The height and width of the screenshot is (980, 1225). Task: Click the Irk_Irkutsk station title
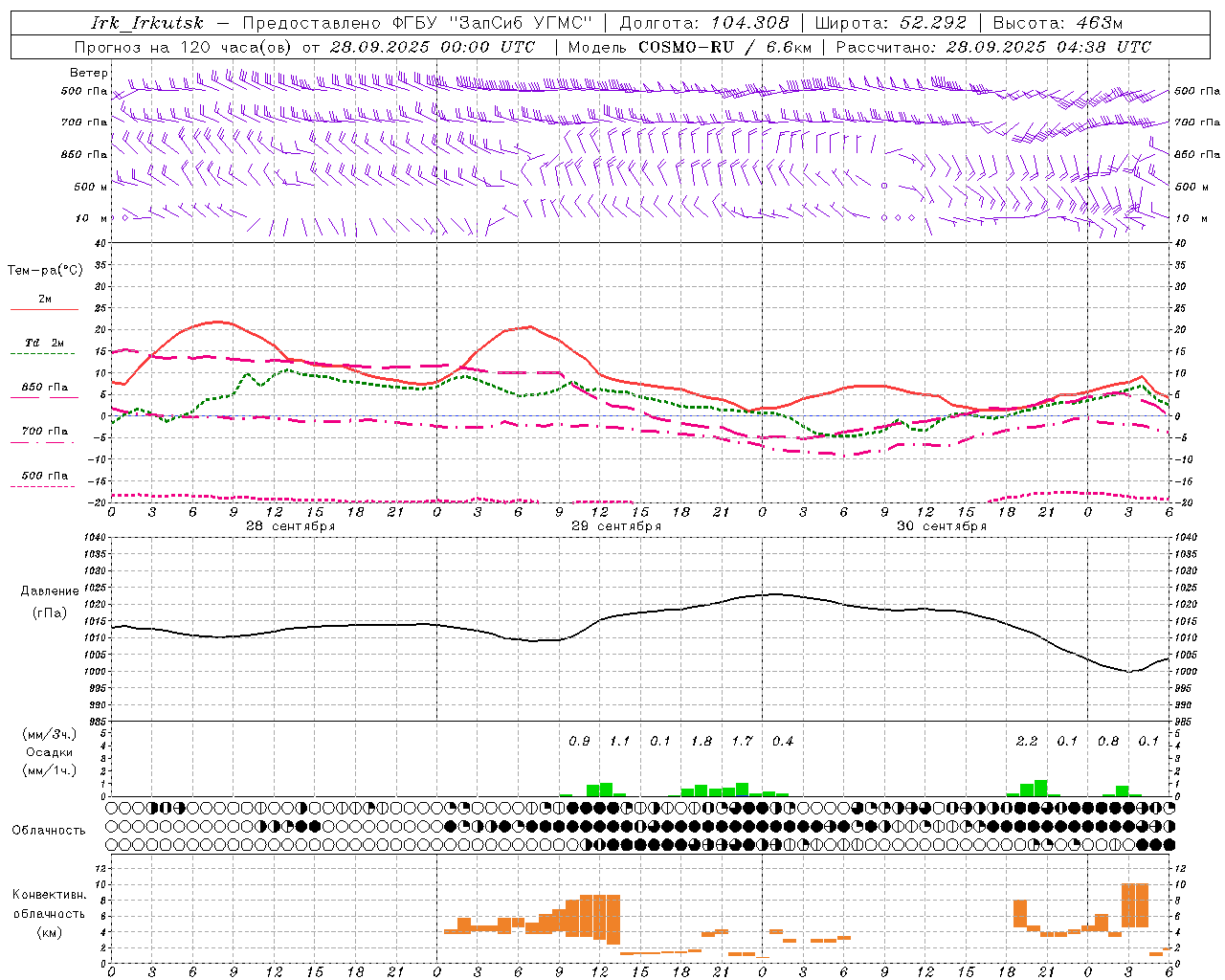[x=146, y=23]
